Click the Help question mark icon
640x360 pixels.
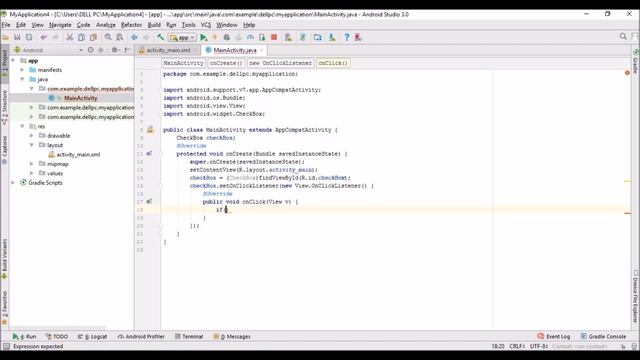pos(347,38)
